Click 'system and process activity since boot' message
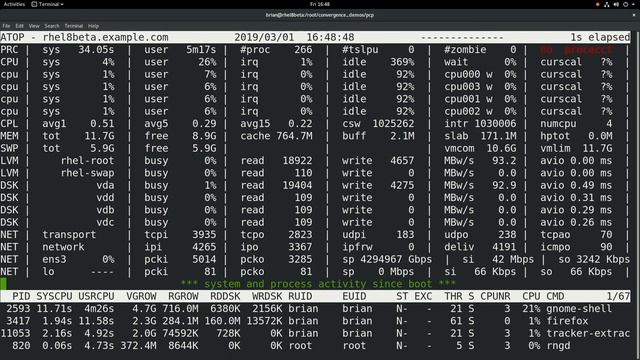The width and height of the screenshot is (640, 360). point(318,284)
